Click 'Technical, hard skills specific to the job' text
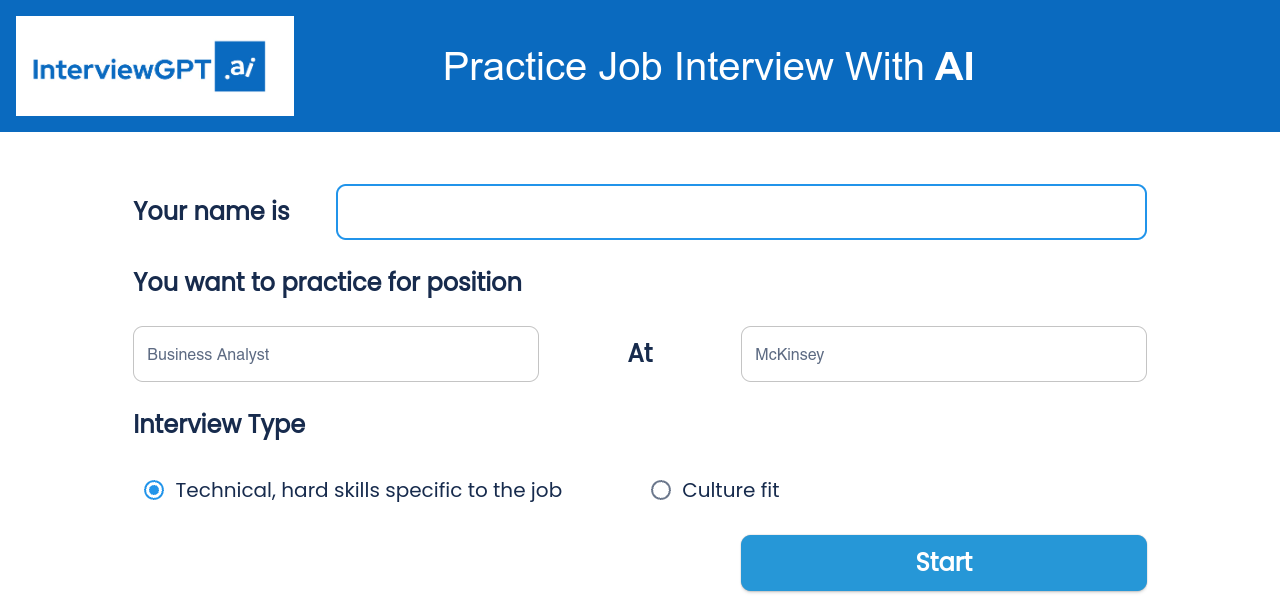The height and width of the screenshot is (600, 1280). 368,490
